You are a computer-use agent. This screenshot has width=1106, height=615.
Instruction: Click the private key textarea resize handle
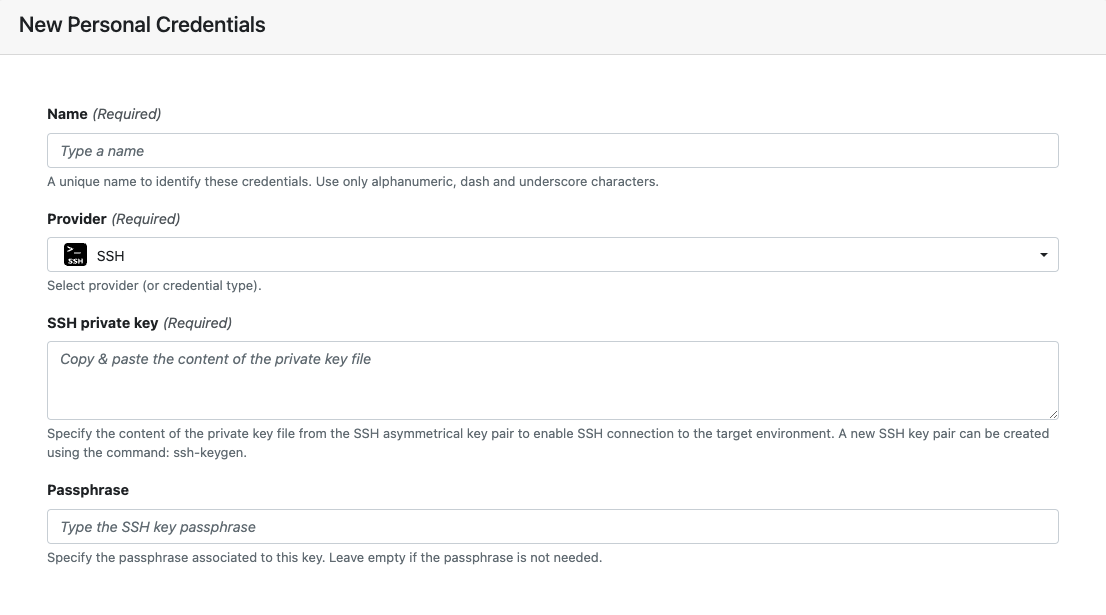pos(1053,415)
